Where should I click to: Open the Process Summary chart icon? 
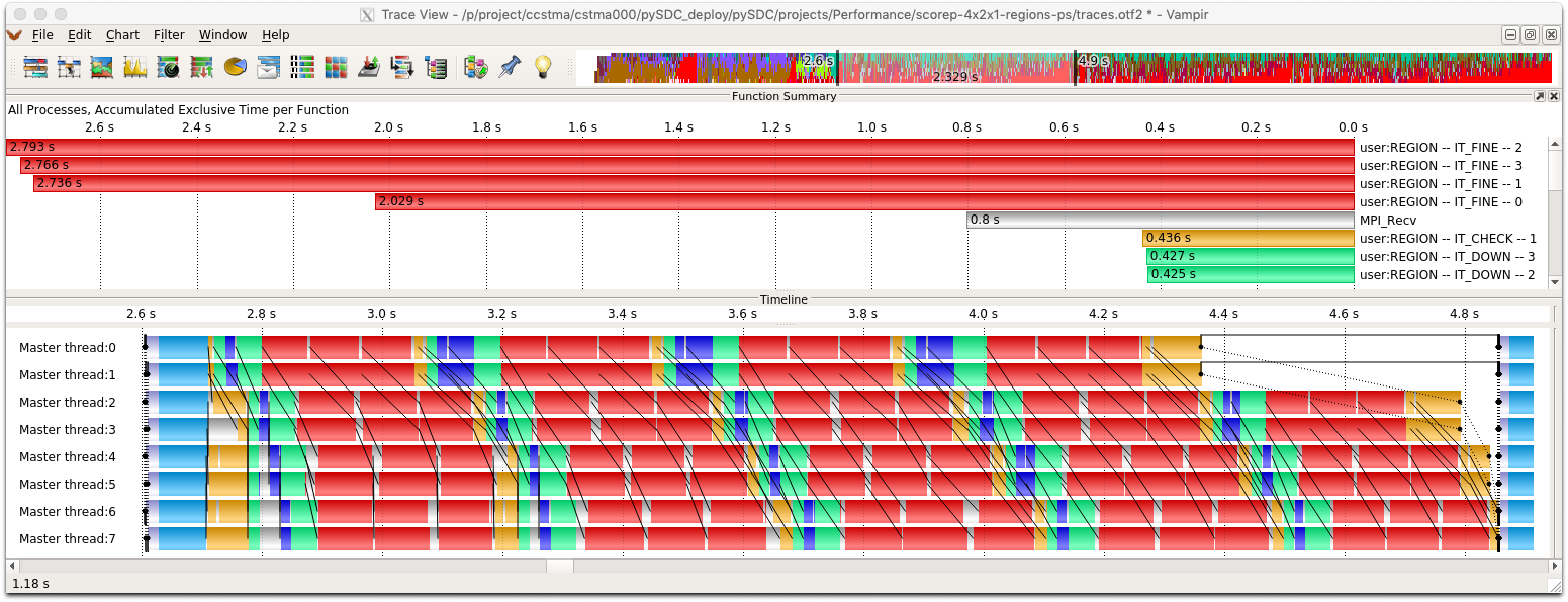tap(302, 67)
